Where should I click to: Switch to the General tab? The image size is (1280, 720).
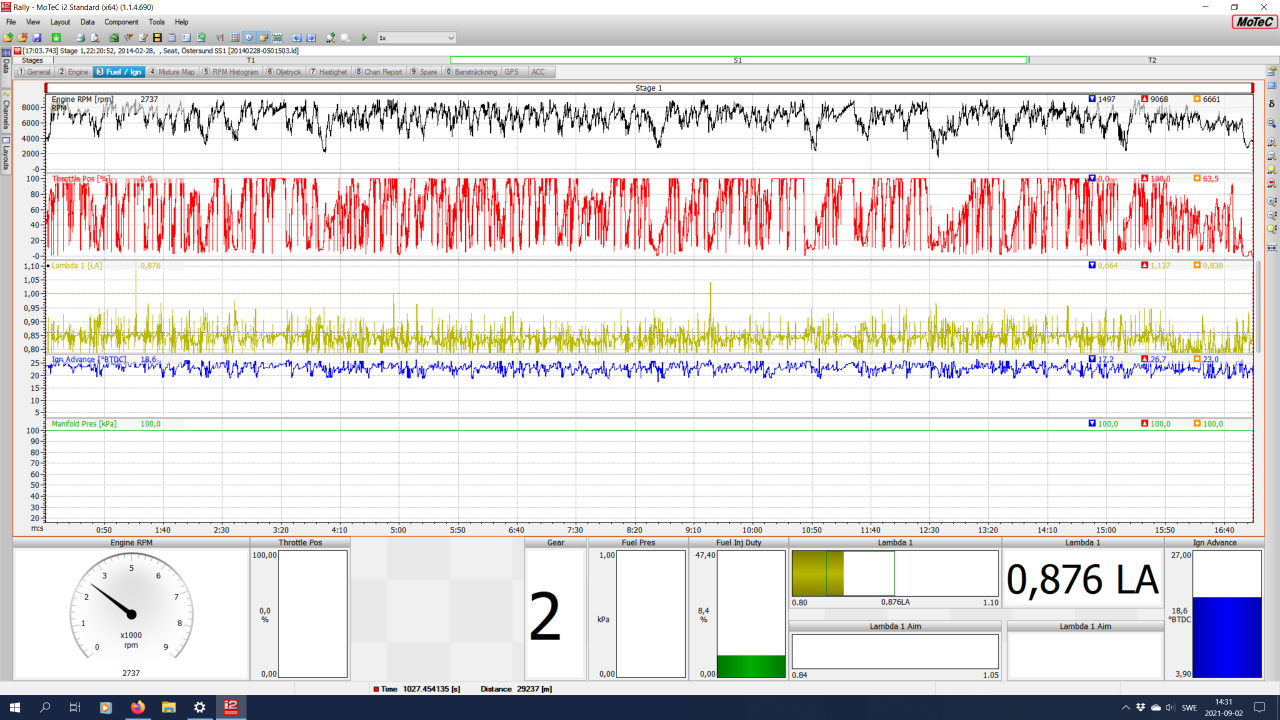coord(34,72)
